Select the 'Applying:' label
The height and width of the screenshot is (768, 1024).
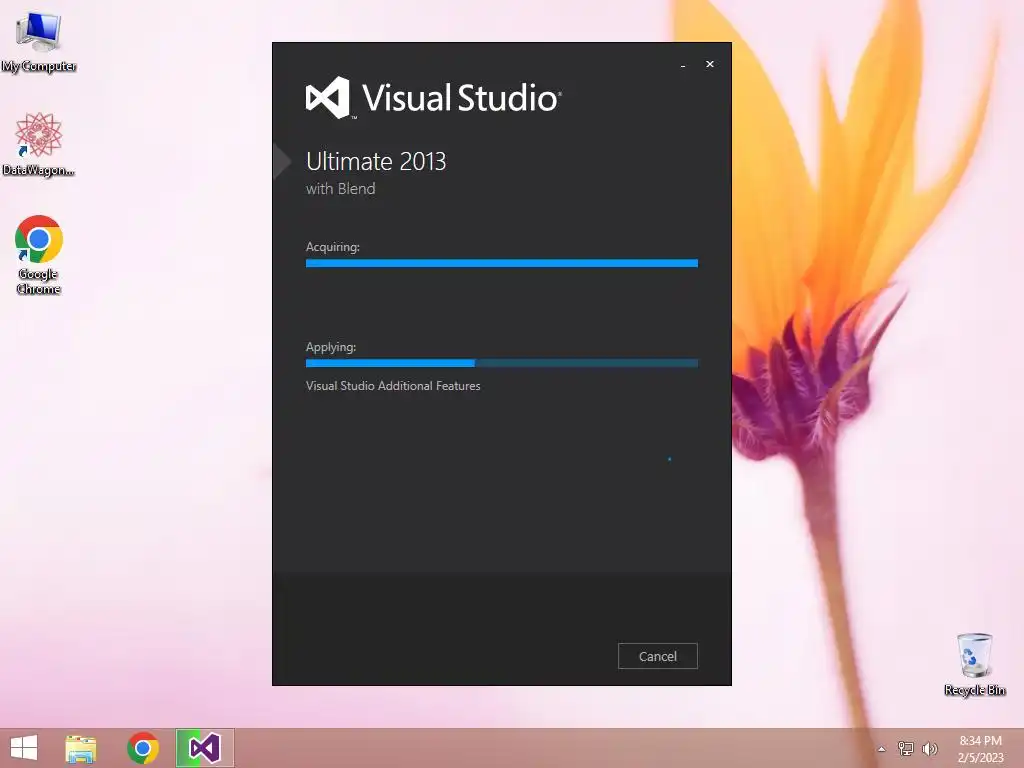click(x=331, y=347)
